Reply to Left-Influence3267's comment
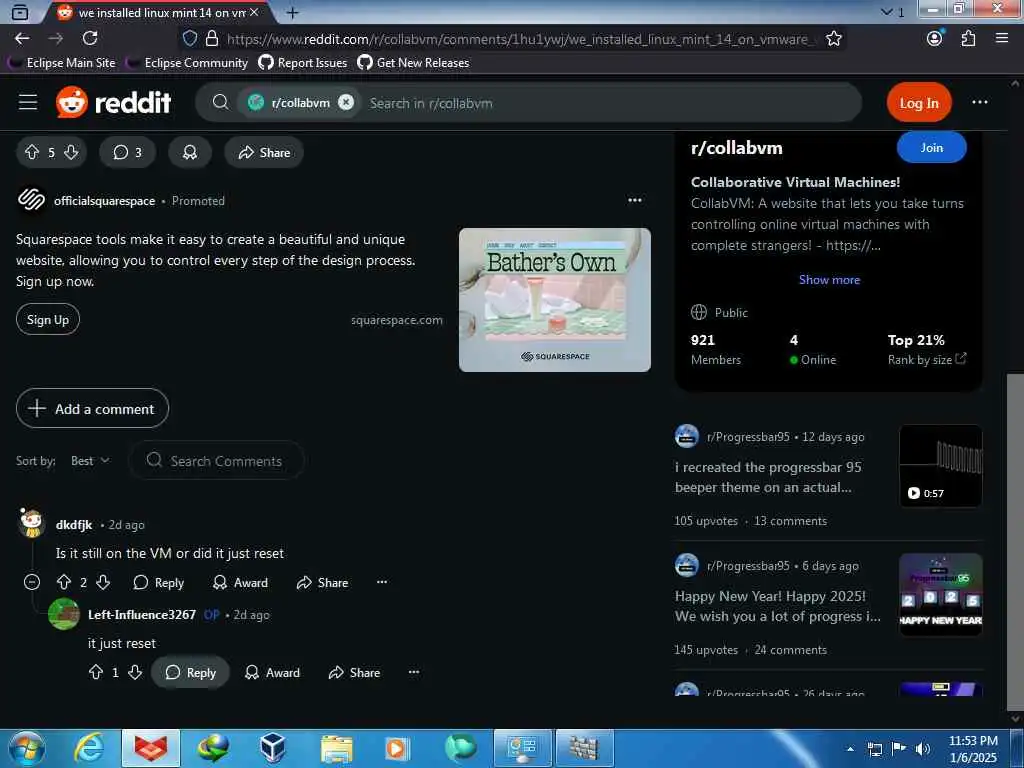The image size is (1024, 768). (190, 672)
